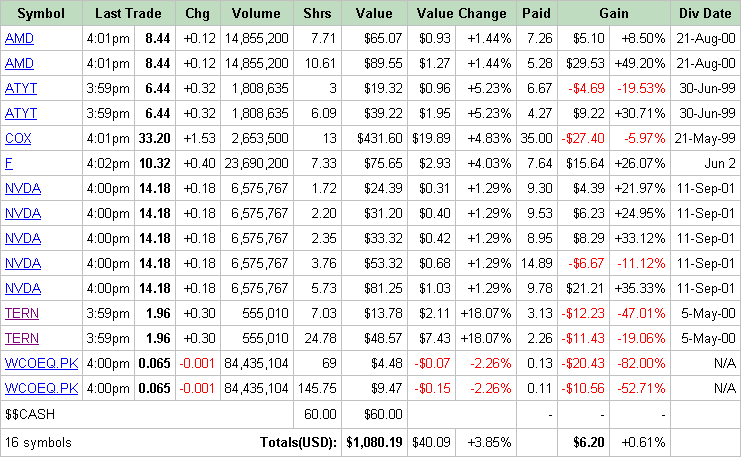Select the +26.07% gain cell
Image resolution: width=741 pixels, height=457 pixels.
point(640,164)
